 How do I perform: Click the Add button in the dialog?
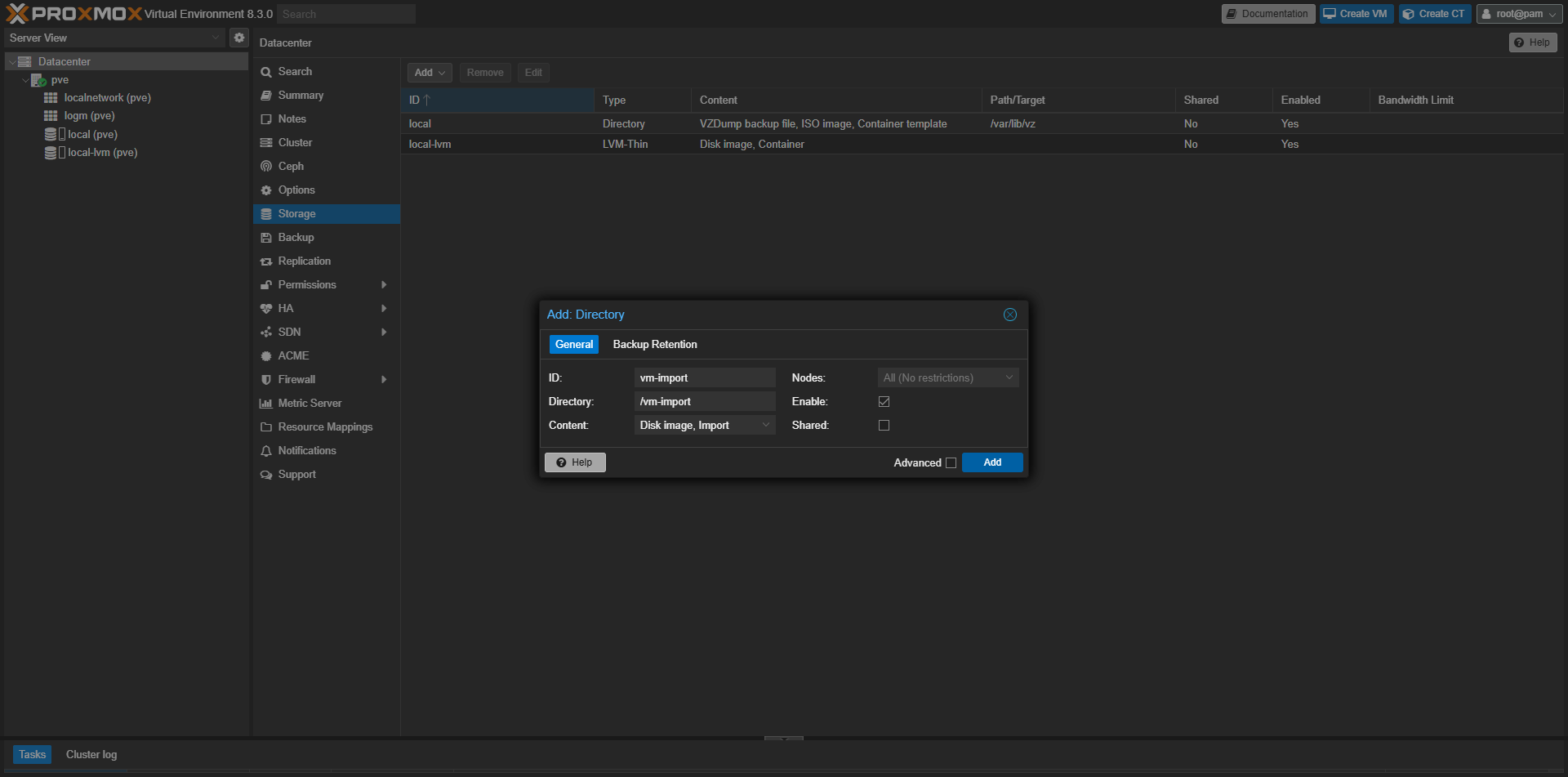991,462
